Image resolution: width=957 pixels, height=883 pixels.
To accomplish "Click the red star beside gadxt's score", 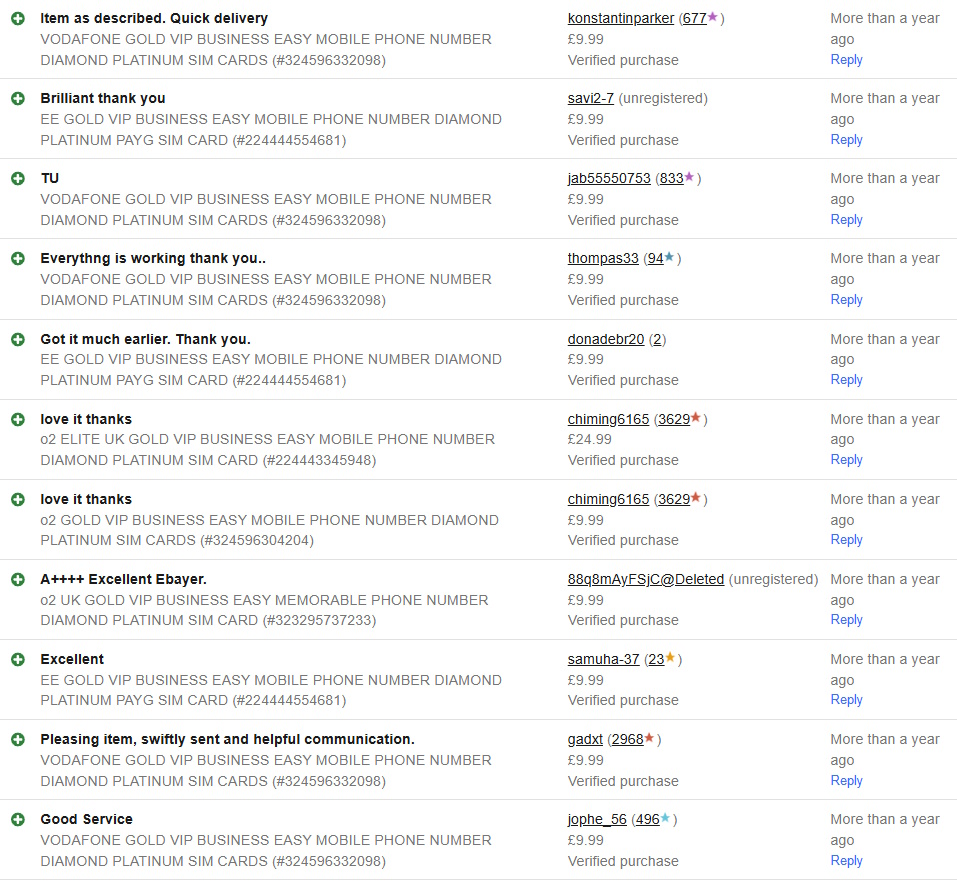I will click(649, 738).
